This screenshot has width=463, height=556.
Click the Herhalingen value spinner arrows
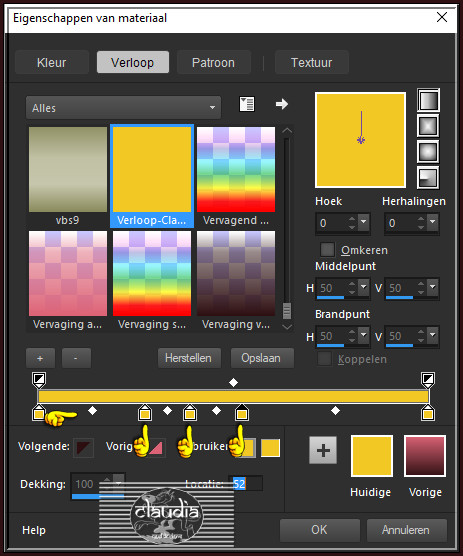tap(421, 222)
